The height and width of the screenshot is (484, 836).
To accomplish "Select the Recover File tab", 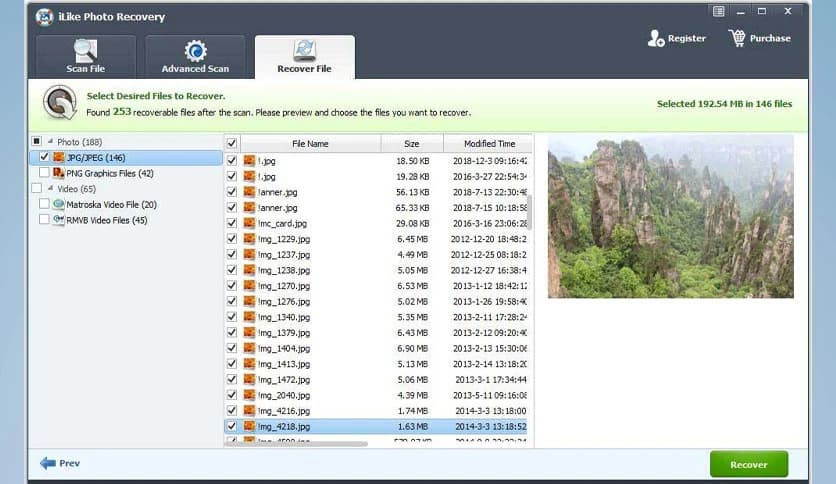I will point(304,57).
